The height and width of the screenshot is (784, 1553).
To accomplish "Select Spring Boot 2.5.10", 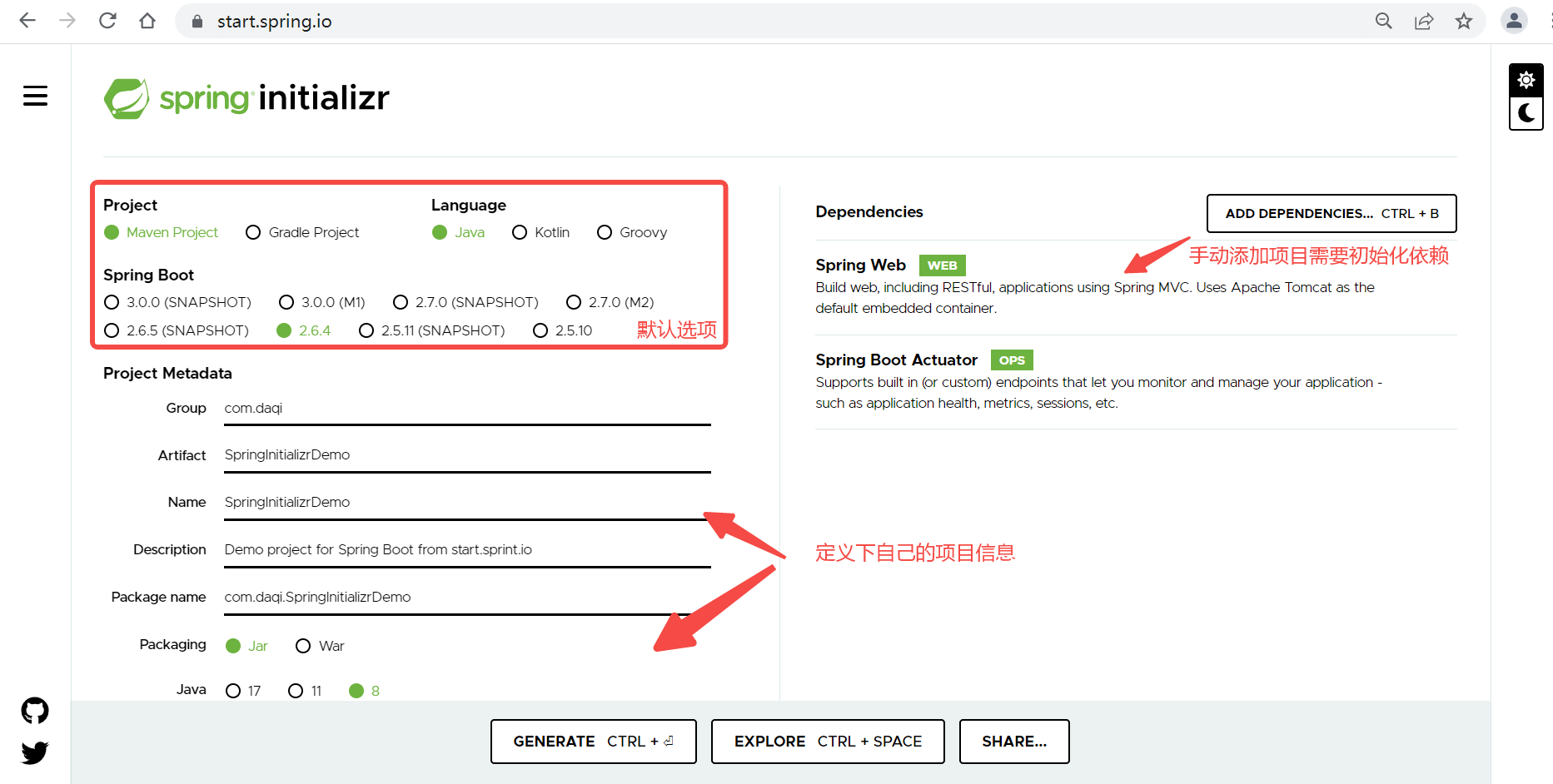I will (563, 330).
